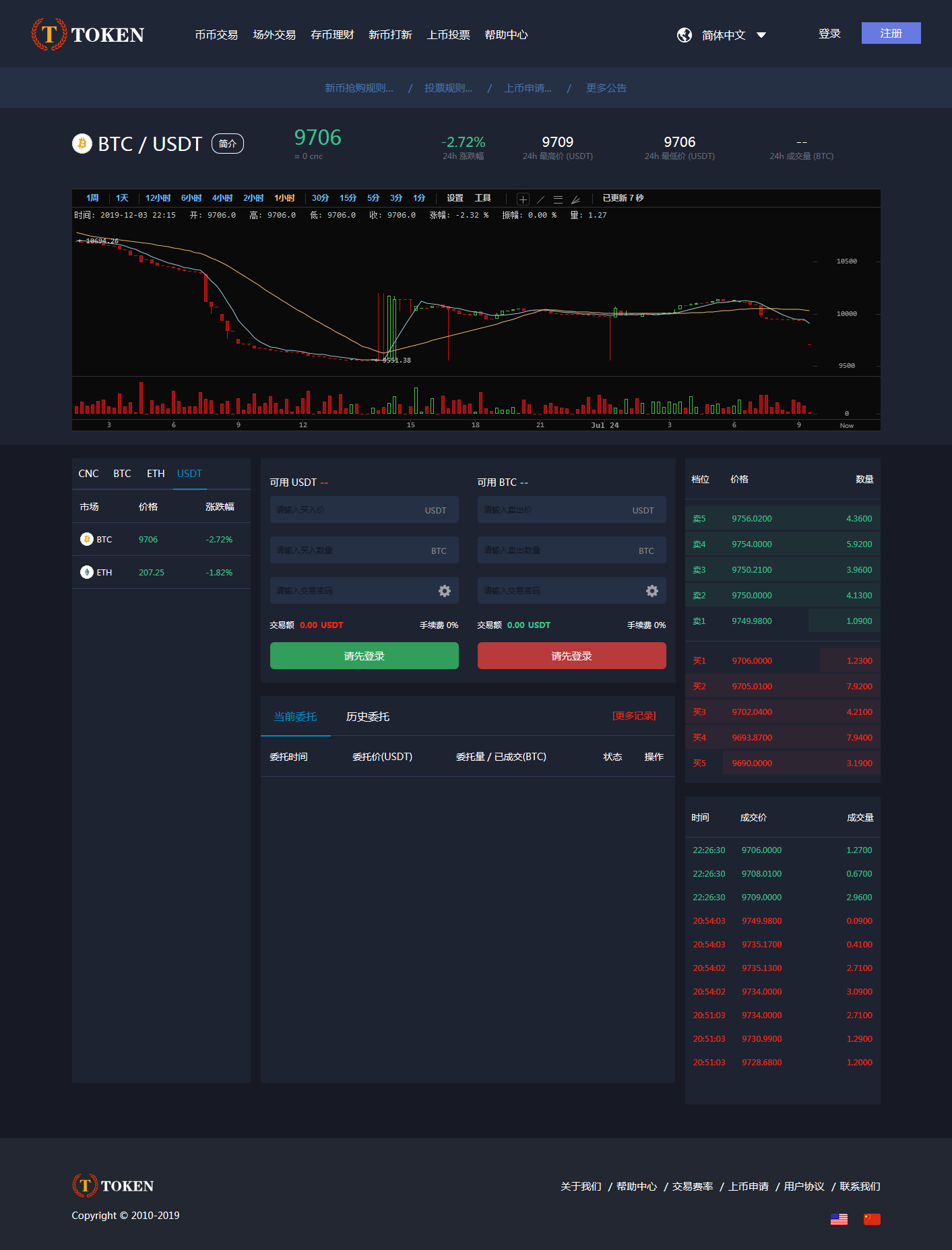Select the trend line drawing tool
Viewport: 952px width, 1250px height.
point(540,199)
